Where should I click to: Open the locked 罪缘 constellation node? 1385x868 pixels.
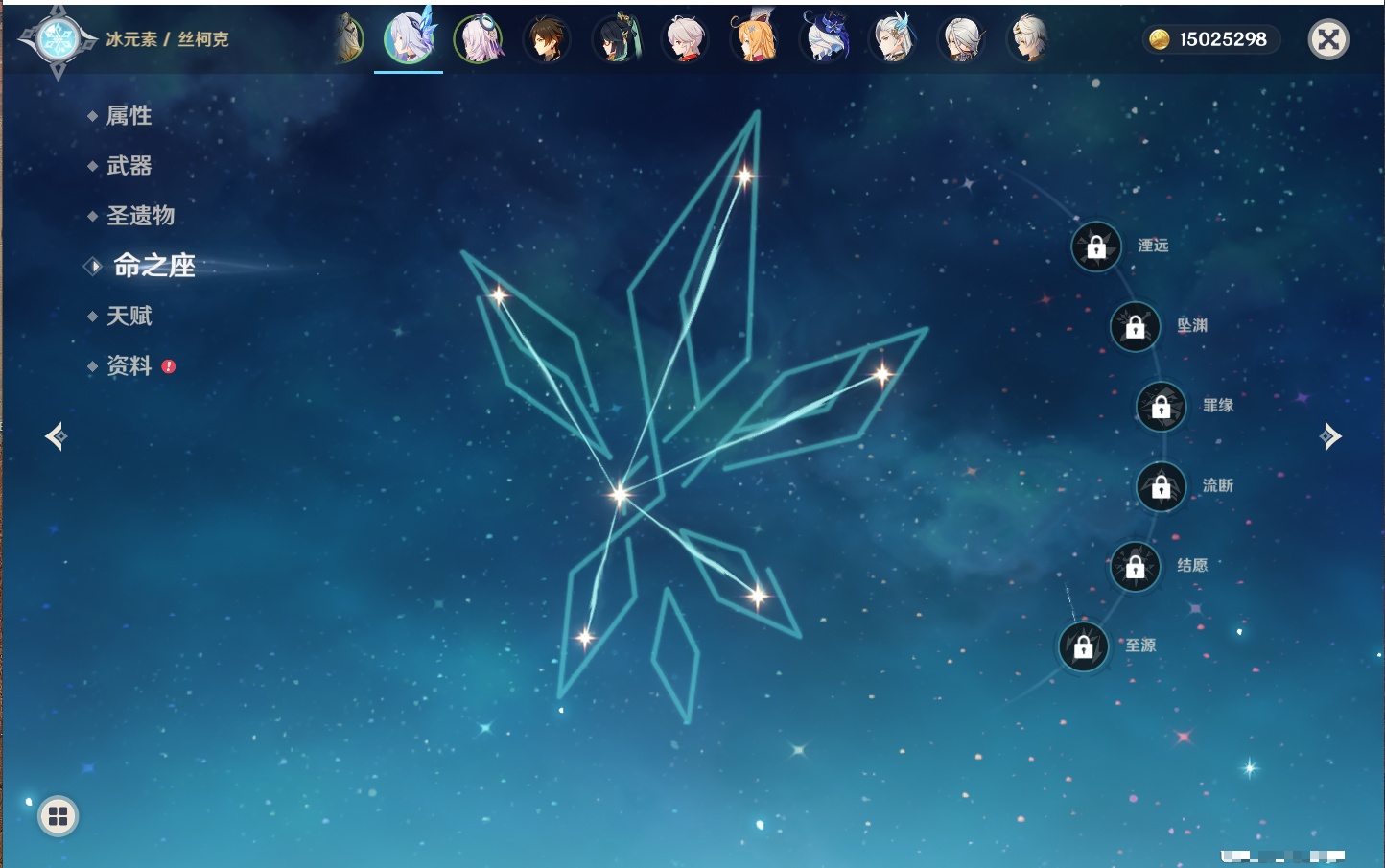pos(1162,407)
